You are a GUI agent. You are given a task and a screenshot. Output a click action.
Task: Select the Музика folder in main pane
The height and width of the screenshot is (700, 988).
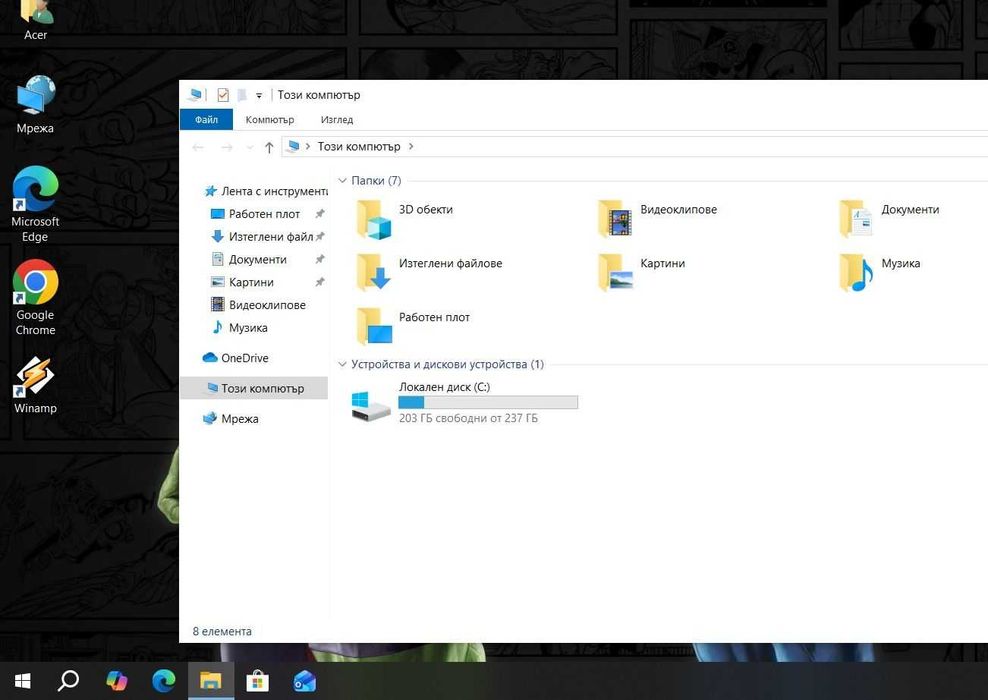pyautogui.click(x=880, y=273)
